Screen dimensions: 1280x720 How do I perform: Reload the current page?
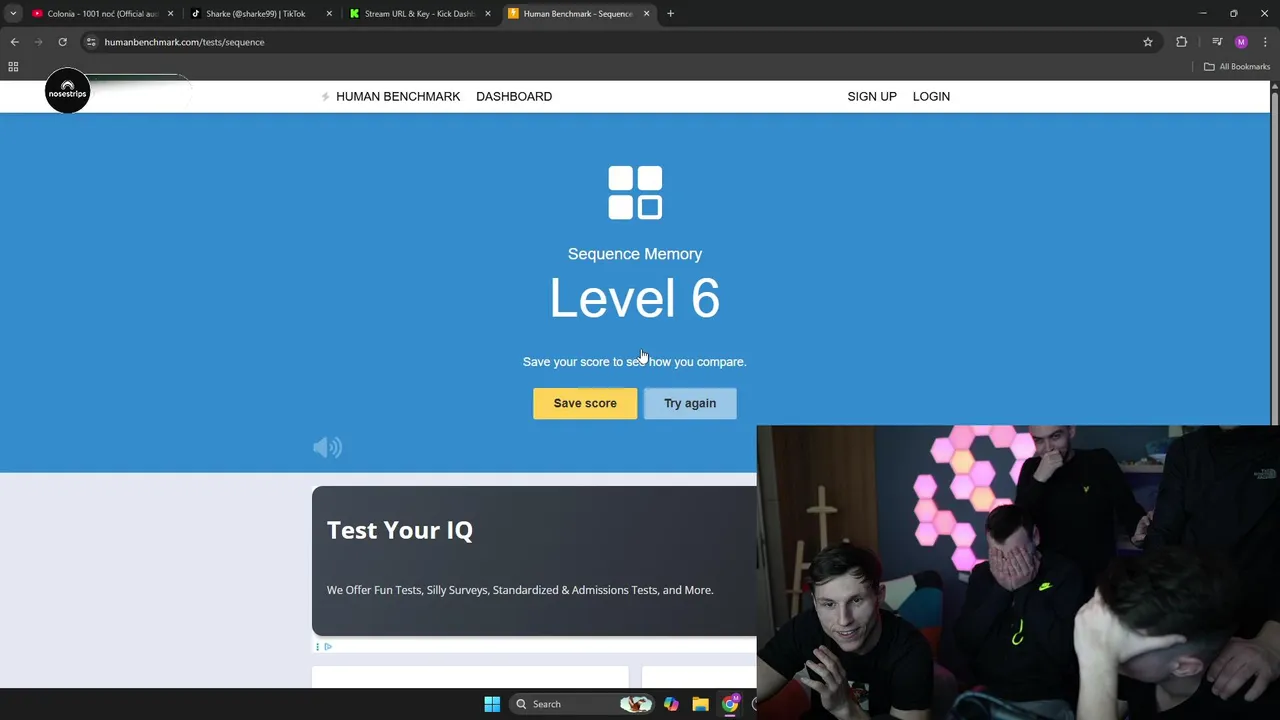click(x=62, y=42)
